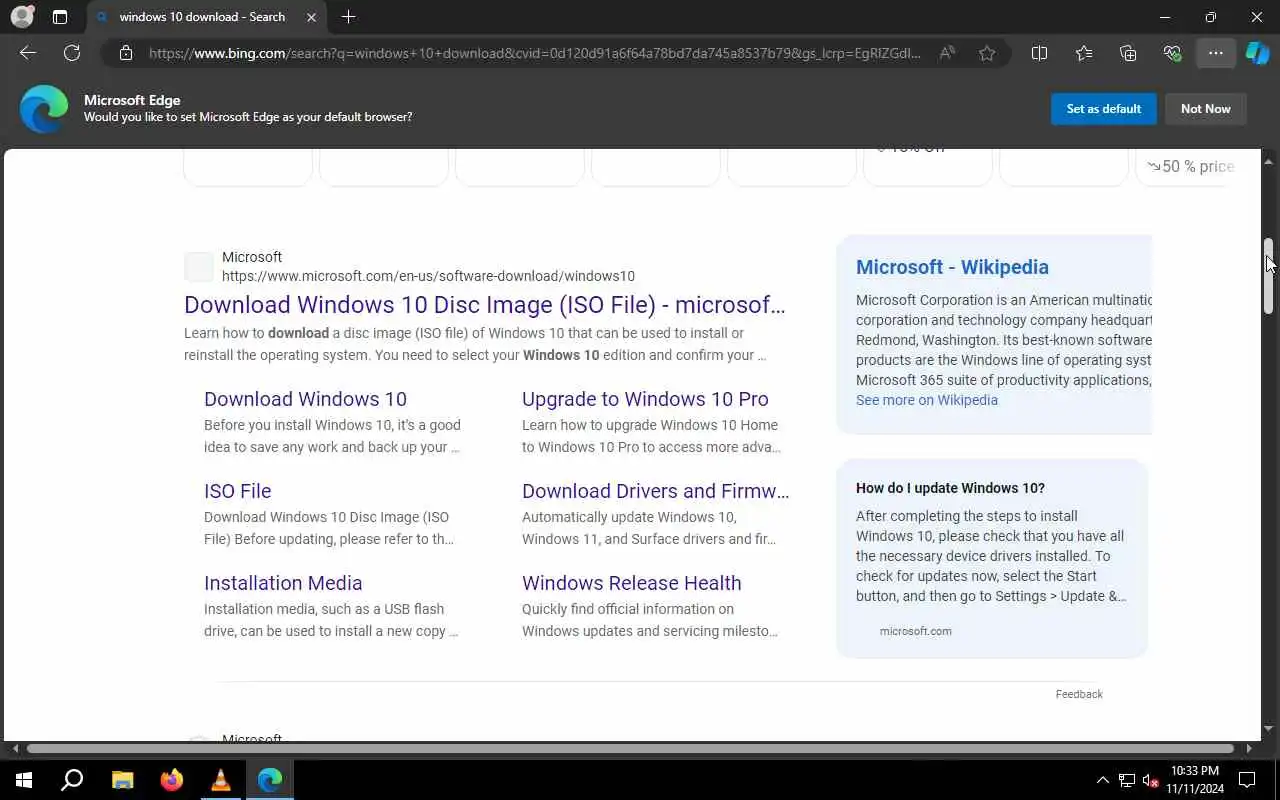Screen dimensions: 1280x800
Task: Open network status tray icon
Action: 1127,780
